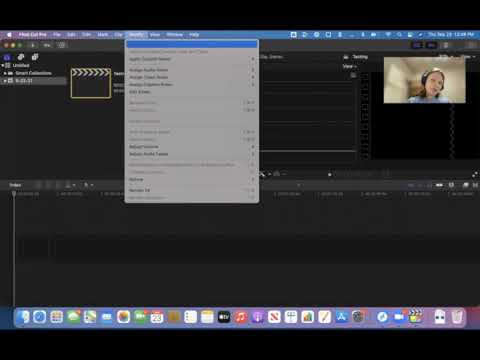Open the Titles and Generators sidebar
Image resolution: width=480 pixels, height=360 pixels.
(35, 57)
